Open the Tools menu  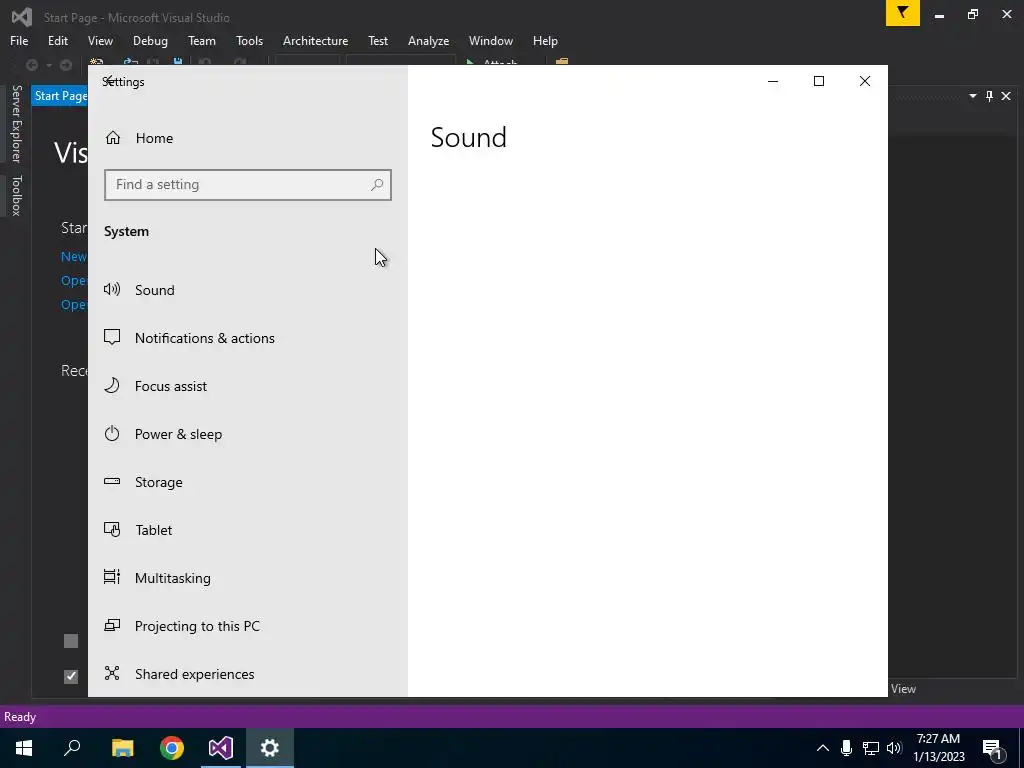[249, 40]
